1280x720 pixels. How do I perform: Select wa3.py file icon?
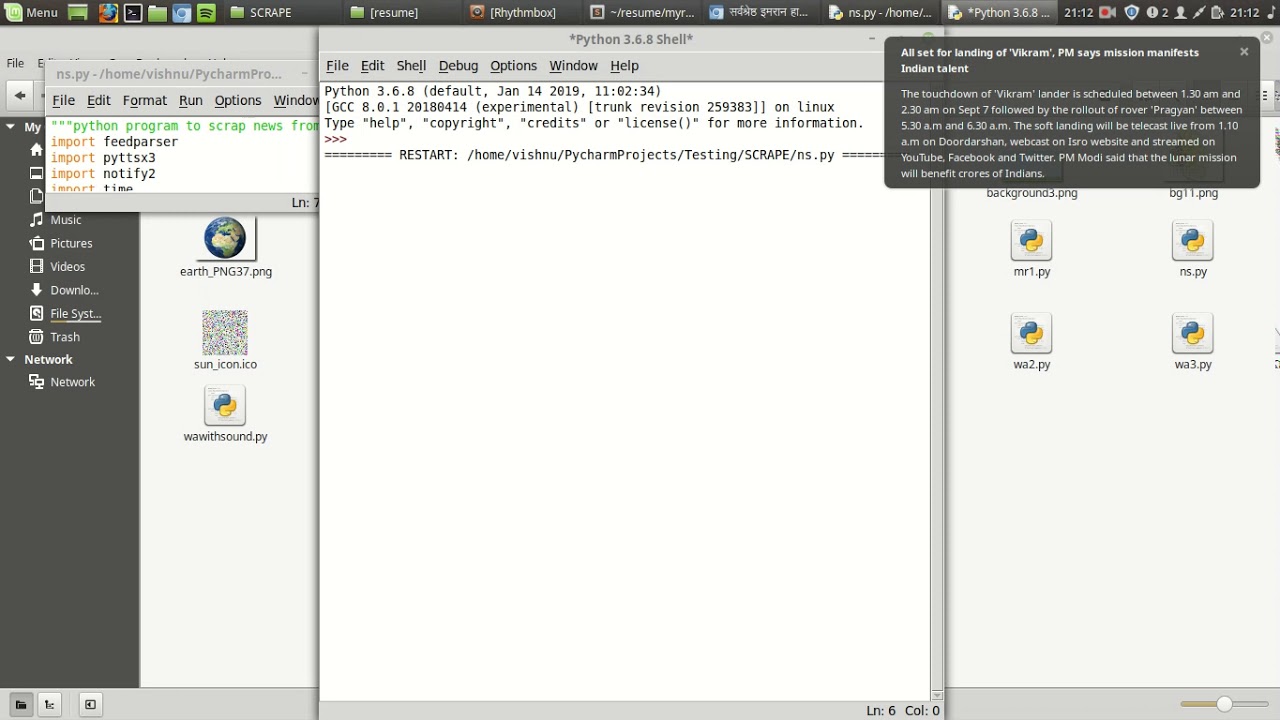[x=1192, y=334]
